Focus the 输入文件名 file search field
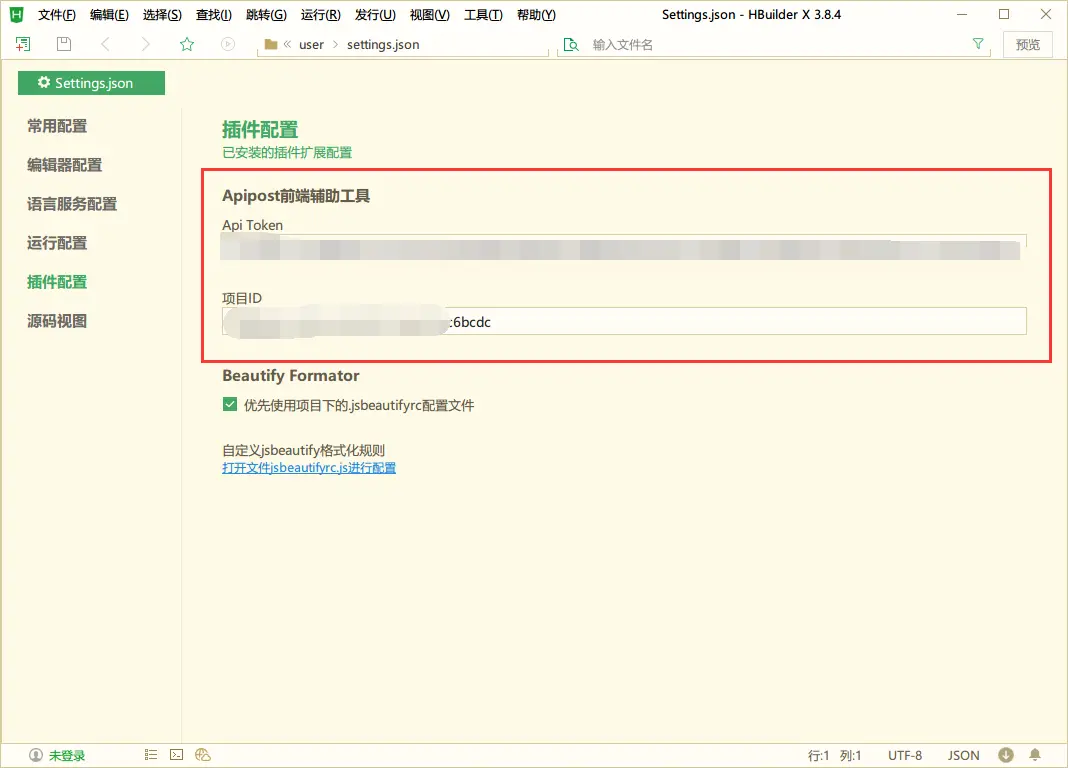Viewport: 1068px width, 768px height. pyautogui.click(x=776, y=44)
